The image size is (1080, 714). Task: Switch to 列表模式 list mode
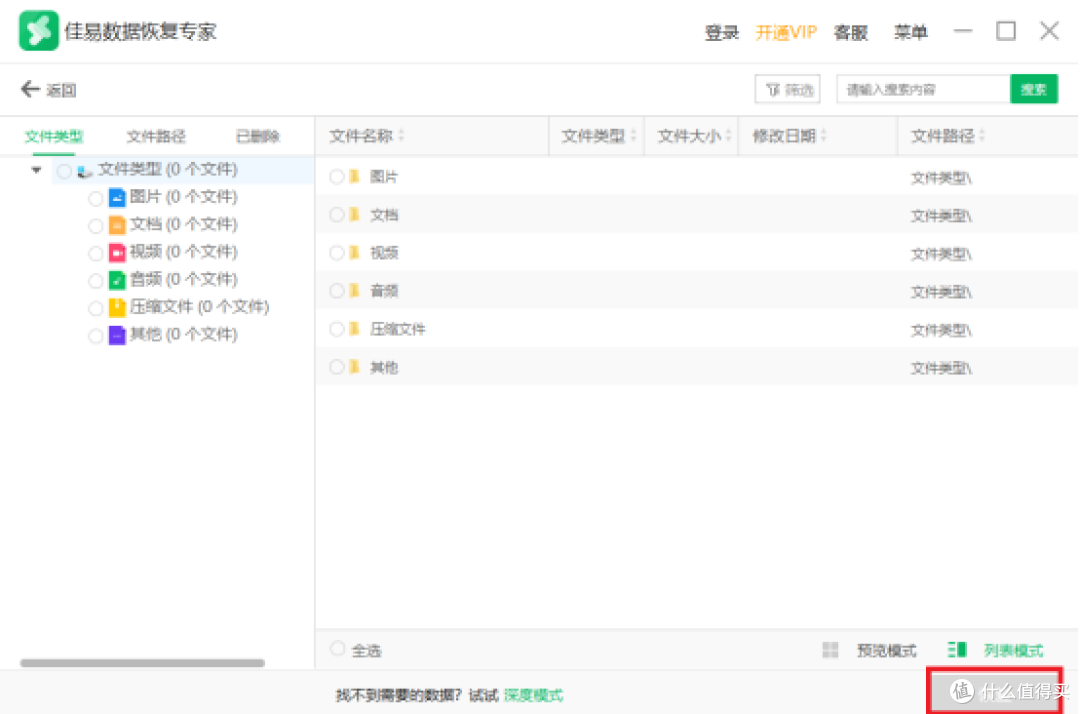point(1013,651)
